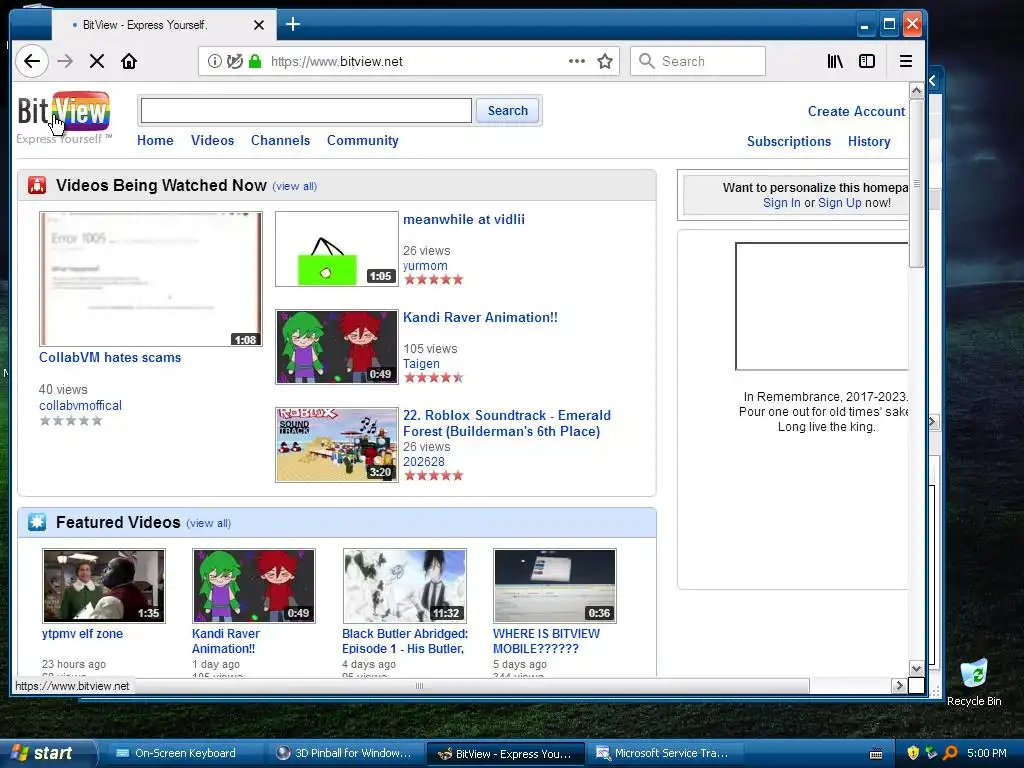Click the tracking protection shield icon
The height and width of the screenshot is (768, 1024).
point(234,61)
